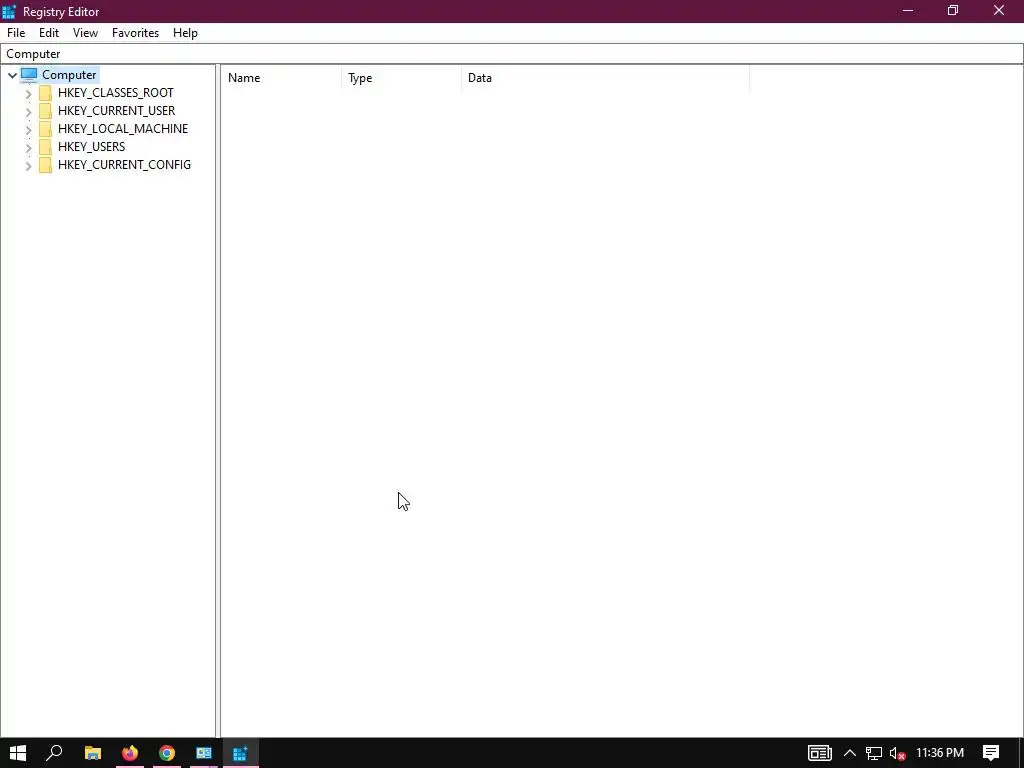
Task: Open the Help menu
Action: 185,33
